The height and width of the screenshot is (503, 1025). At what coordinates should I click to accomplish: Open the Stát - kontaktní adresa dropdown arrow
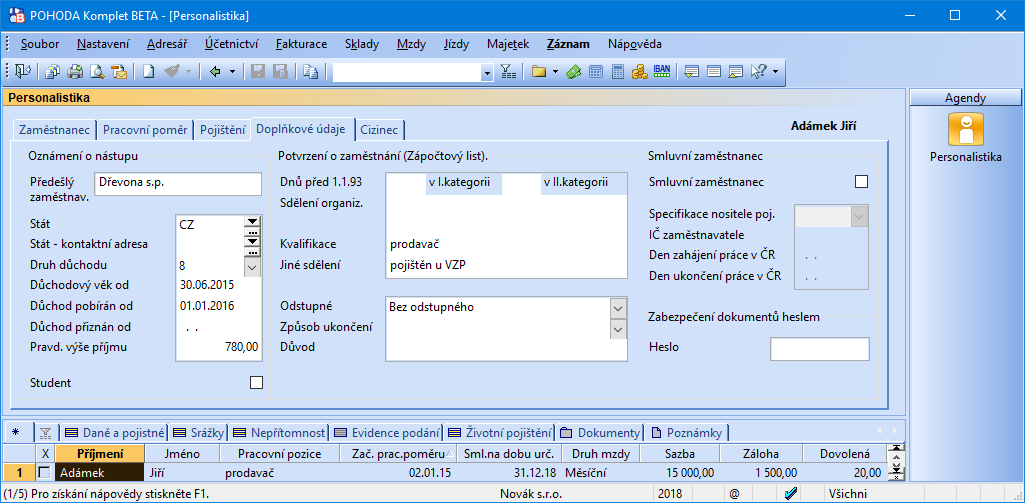tap(252, 241)
